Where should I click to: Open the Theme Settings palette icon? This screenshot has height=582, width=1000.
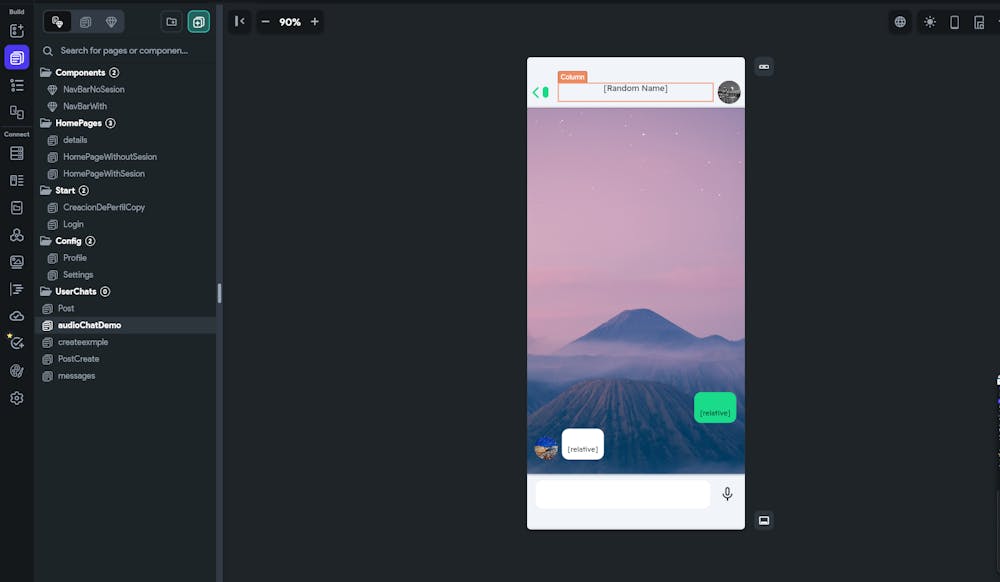click(x=17, y=371)
